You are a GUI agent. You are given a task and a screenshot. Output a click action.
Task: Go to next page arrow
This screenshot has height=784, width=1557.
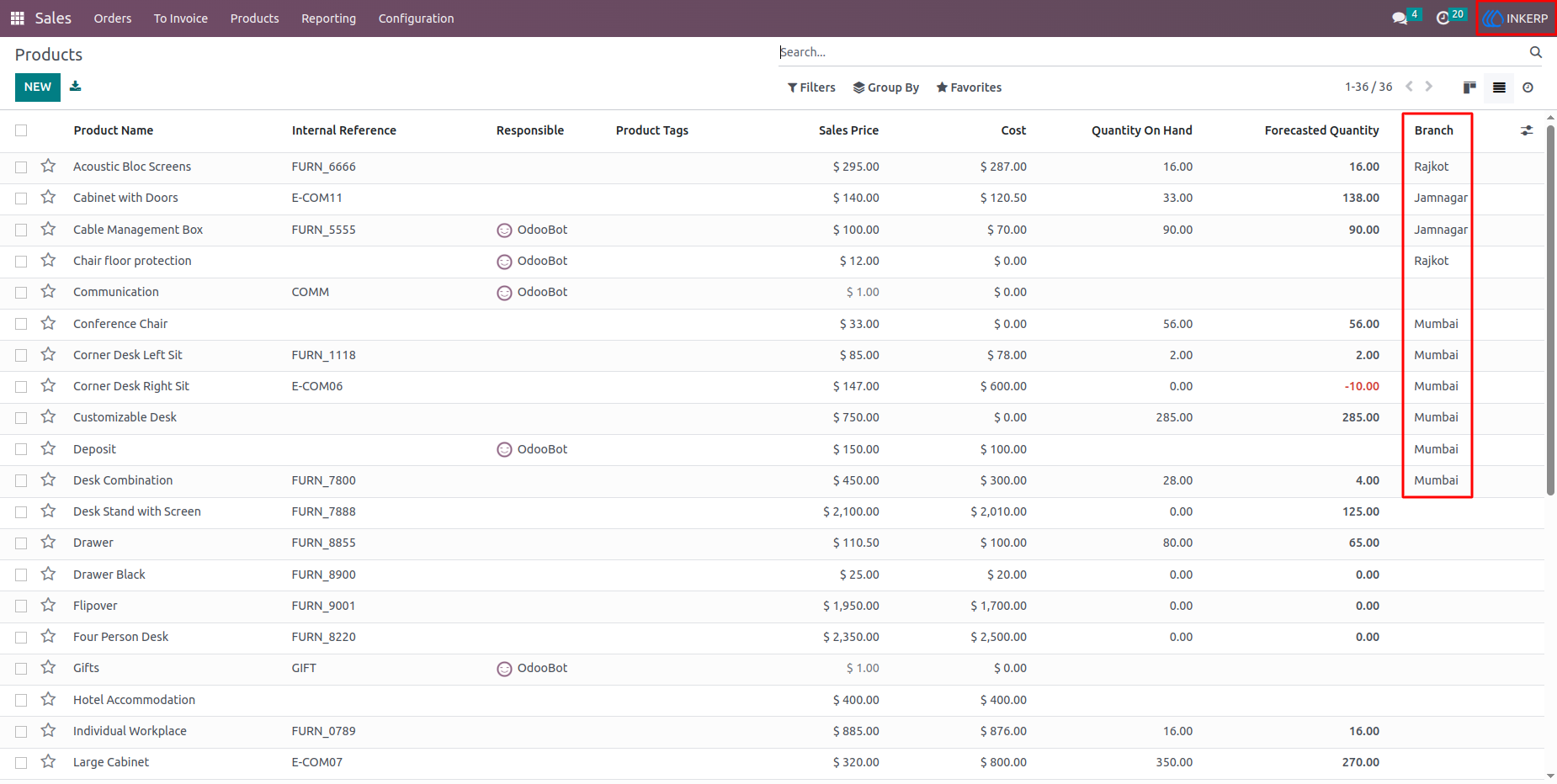click(1428, 87)
